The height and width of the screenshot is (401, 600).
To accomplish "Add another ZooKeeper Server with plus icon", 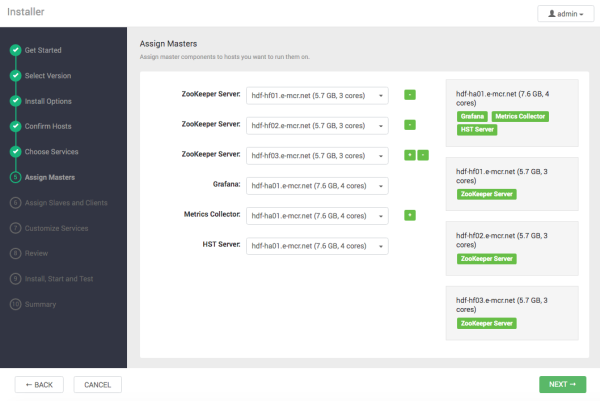I will click(408, 155).
